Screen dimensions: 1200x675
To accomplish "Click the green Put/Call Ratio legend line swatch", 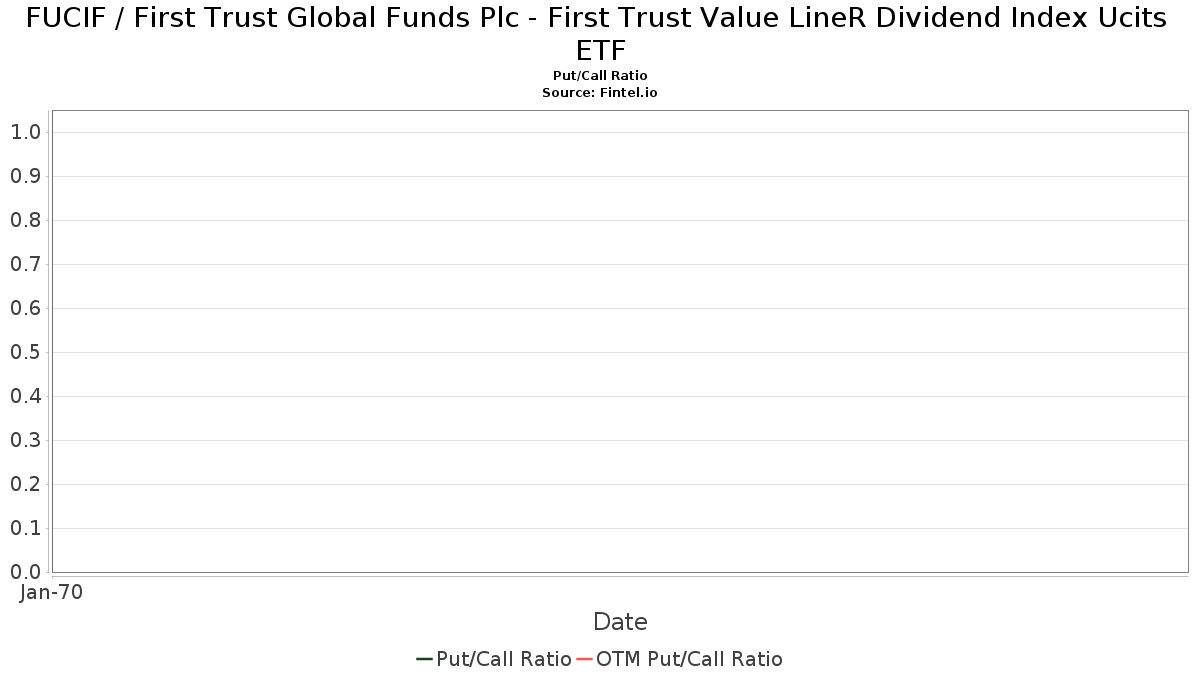I will [x=424, y=659].
